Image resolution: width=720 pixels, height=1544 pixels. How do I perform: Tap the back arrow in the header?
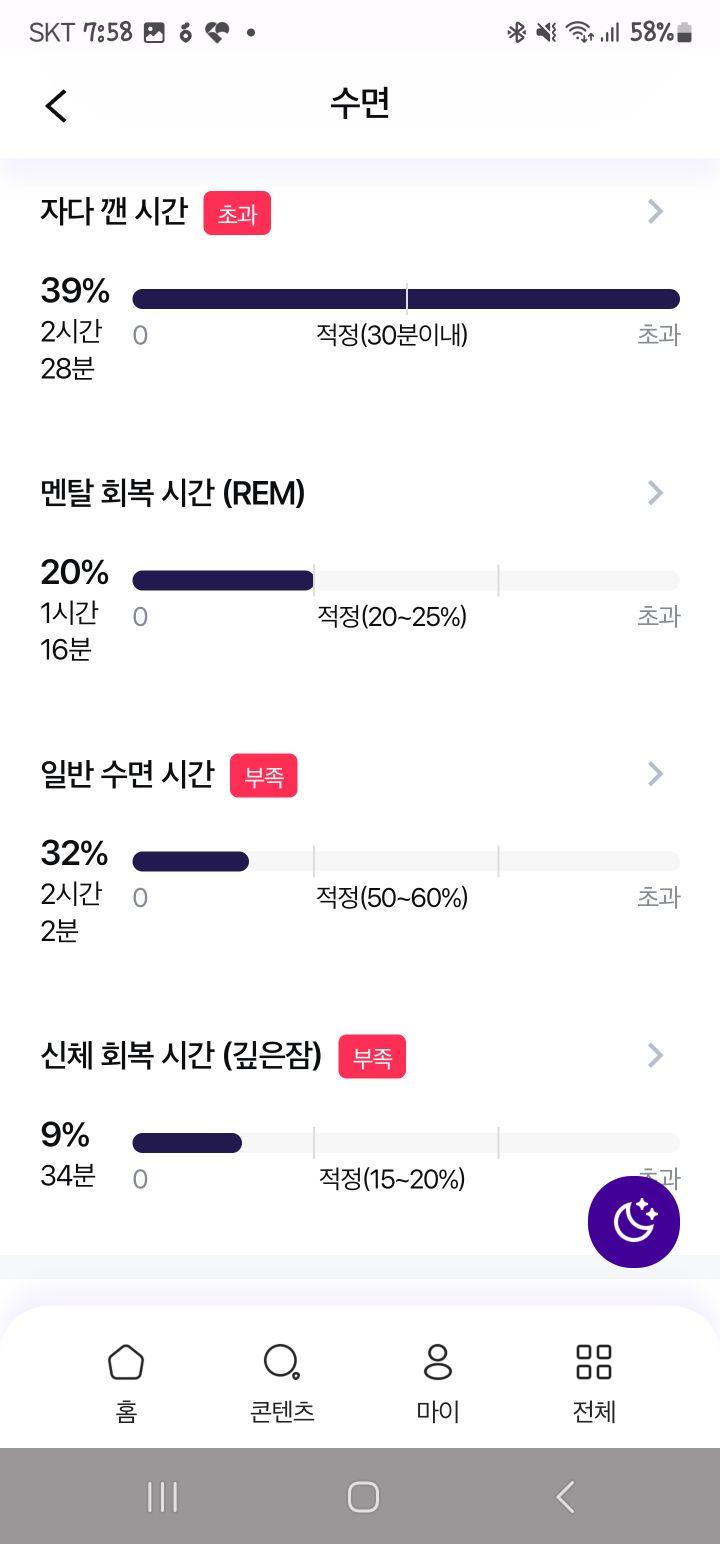[56, 105]
